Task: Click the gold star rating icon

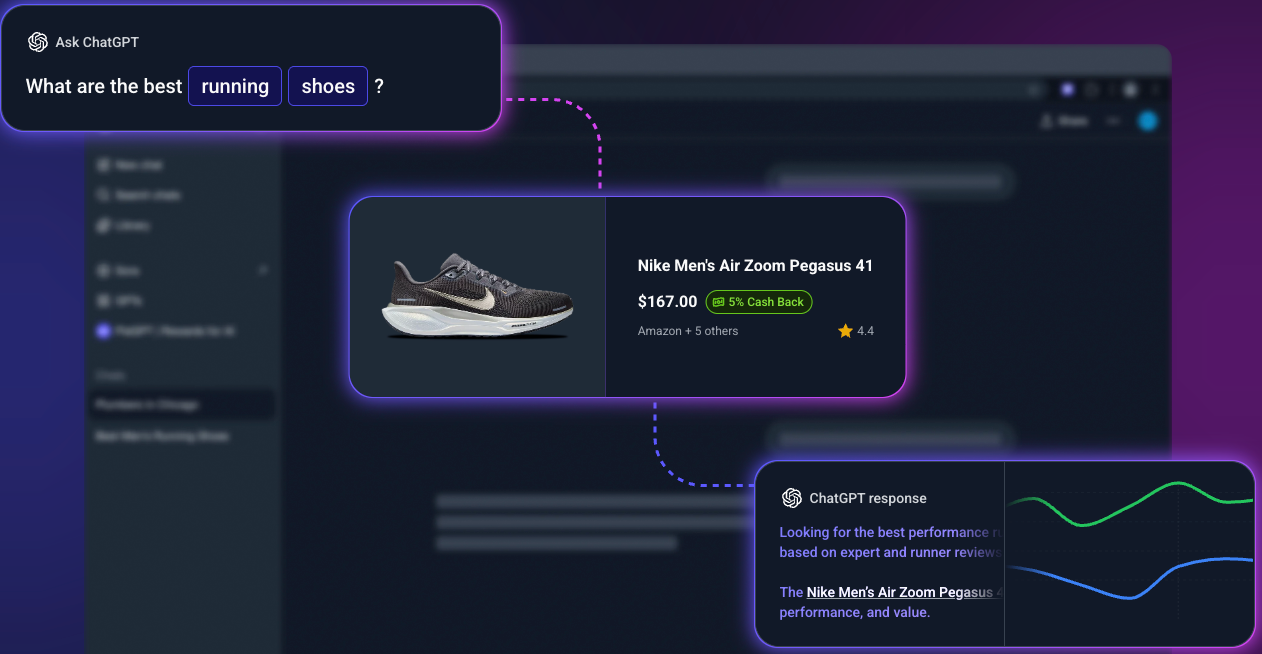Action: pos(845,331)
